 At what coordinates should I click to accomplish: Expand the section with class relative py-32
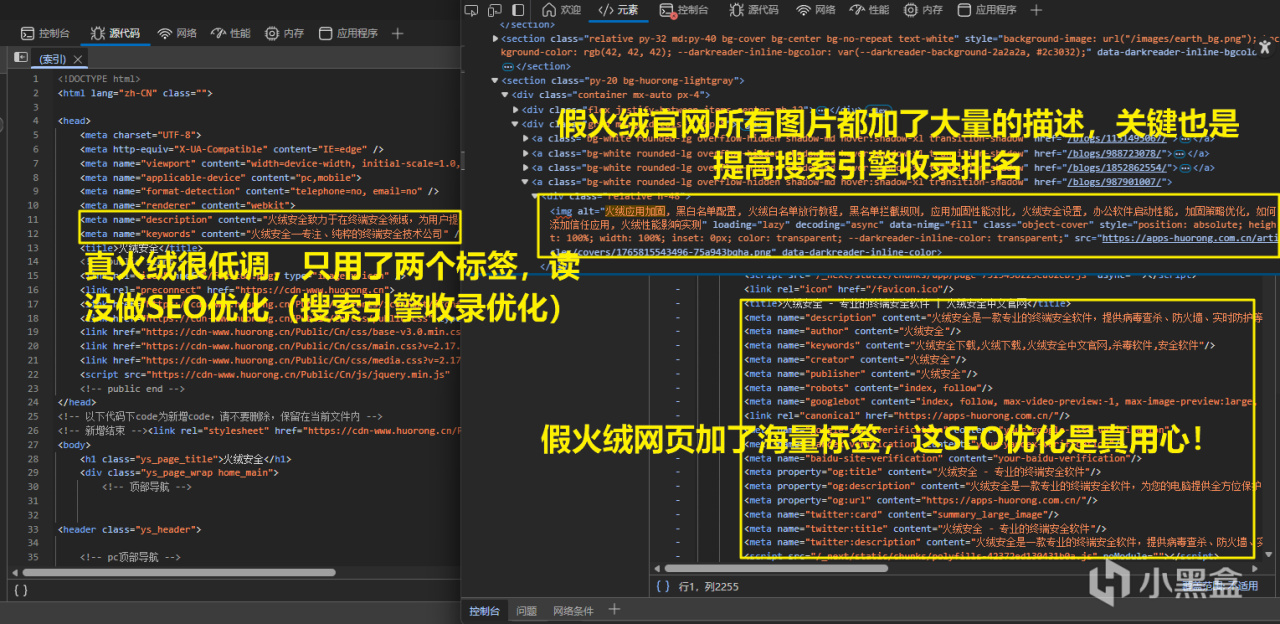[x=494, y=39]
